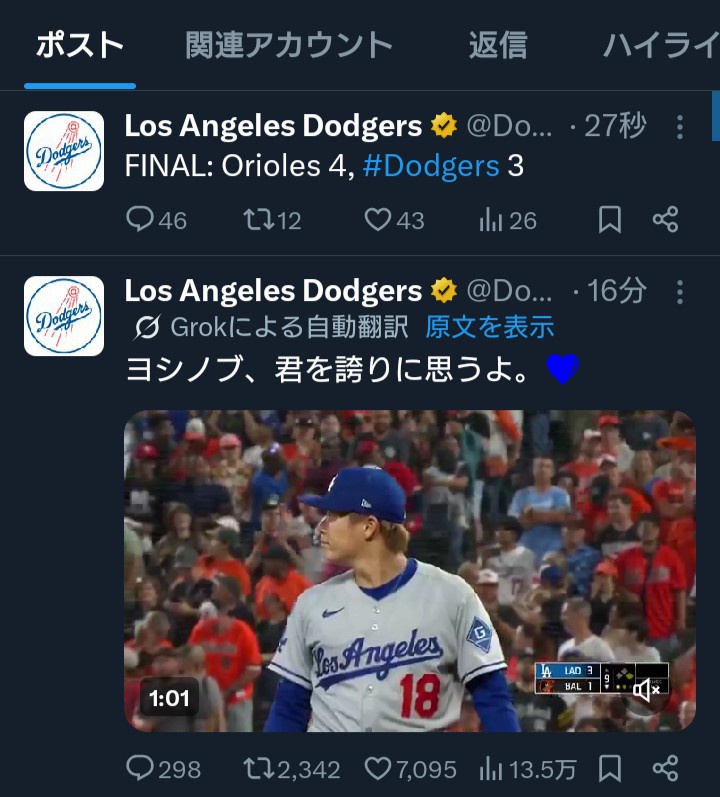Screen dimensions: 720x797
Task: View analytics of FINAL score post
Action: point(491,220)
